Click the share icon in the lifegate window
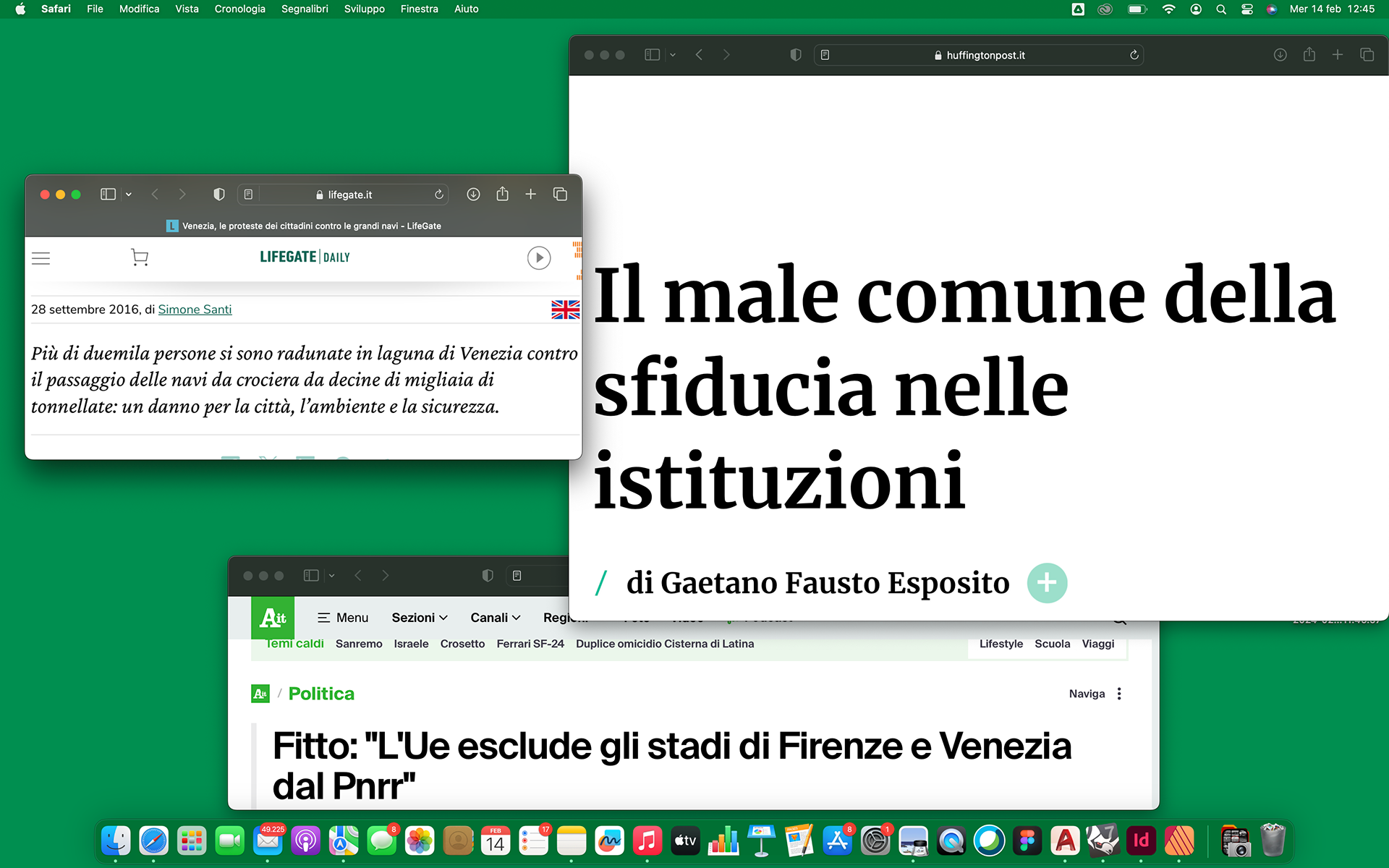The image size is (1389, 868). pyautogui.click(x=503, y=194)
